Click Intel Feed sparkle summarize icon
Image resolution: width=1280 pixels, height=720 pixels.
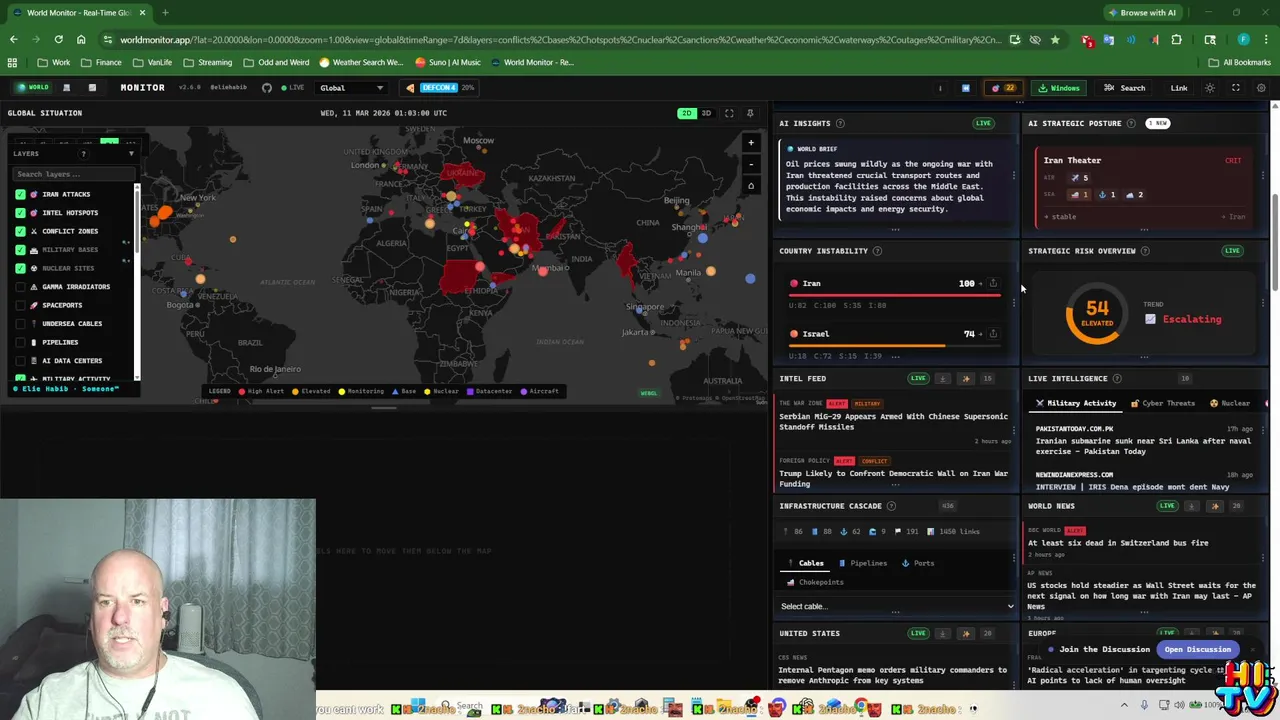point(966,379)
